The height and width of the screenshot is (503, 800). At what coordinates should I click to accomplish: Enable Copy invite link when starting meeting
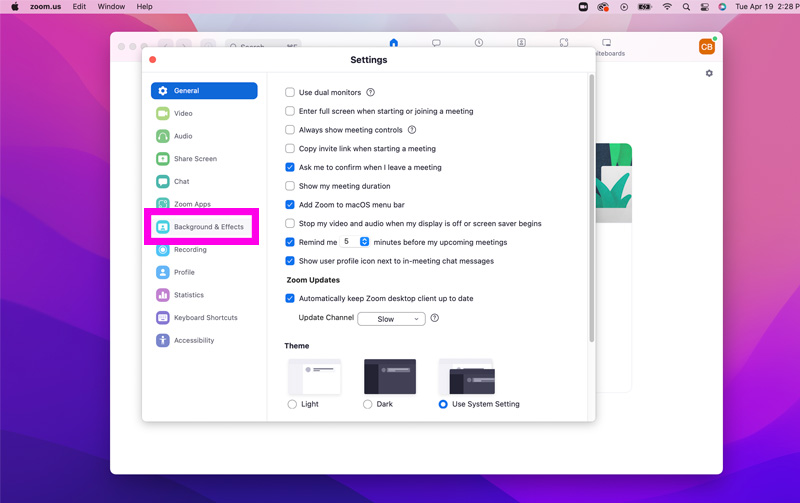click(x=290, y=148)
